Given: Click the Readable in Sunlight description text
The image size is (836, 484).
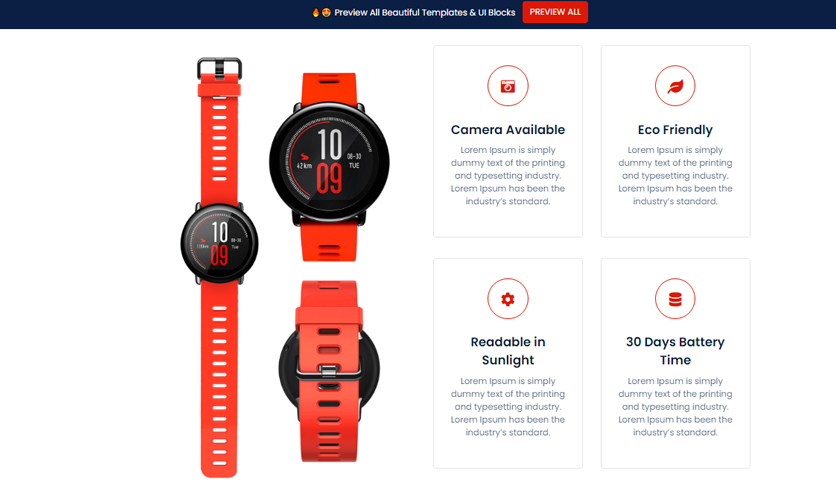Looking at the screenshot, I should tap(508, 407).
